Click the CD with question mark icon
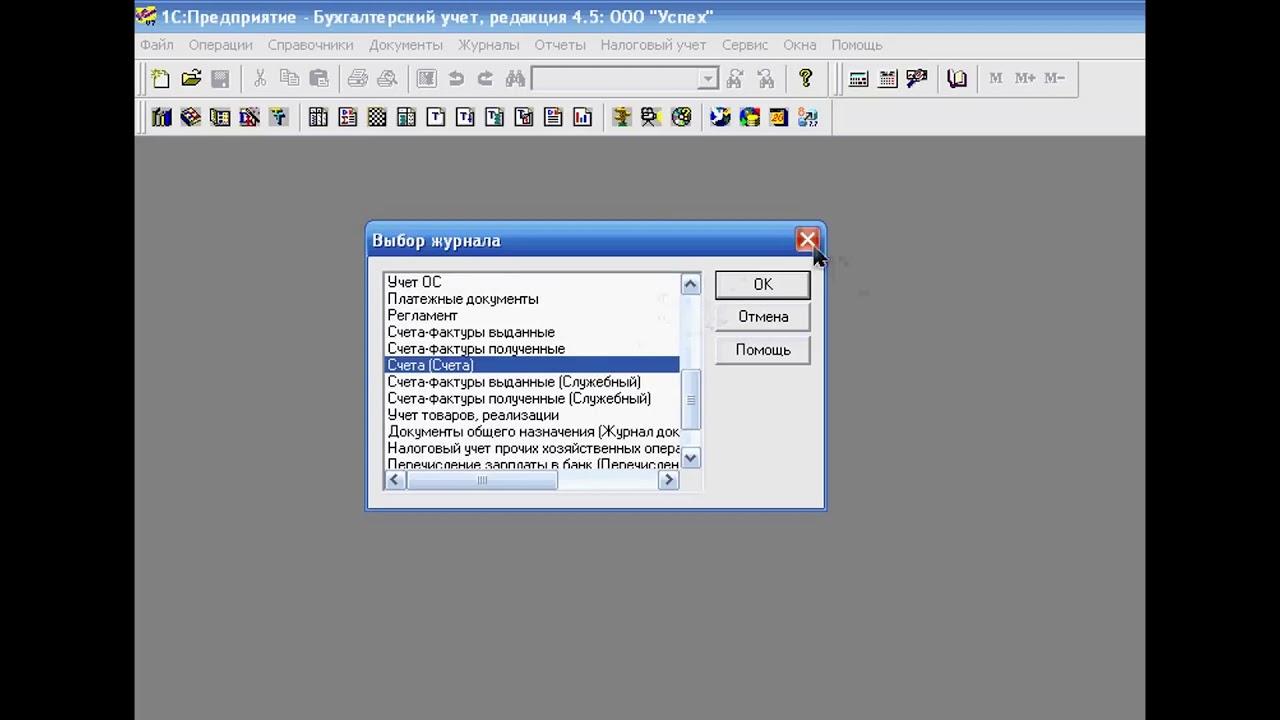Viewport: 1280px width, 720px height. coord(681,117)
